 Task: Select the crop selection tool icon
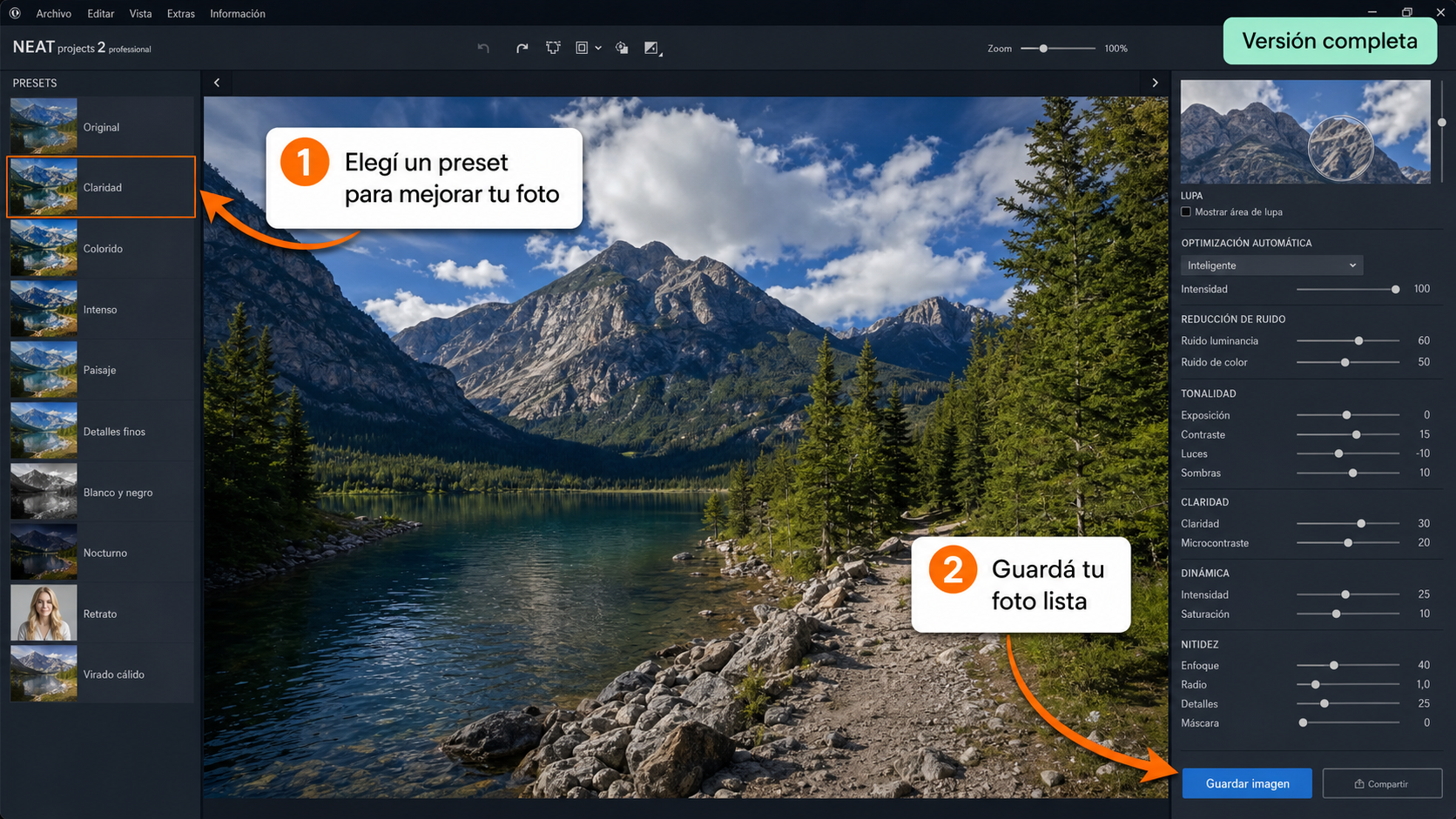click(x=553, y=48)
